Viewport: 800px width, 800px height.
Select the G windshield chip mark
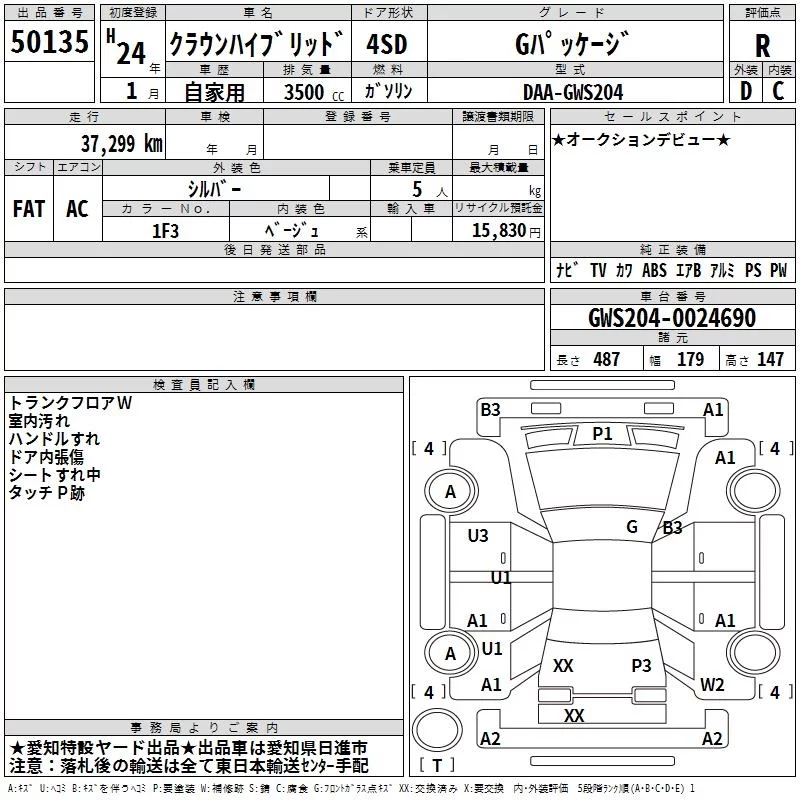coord(632,526)
